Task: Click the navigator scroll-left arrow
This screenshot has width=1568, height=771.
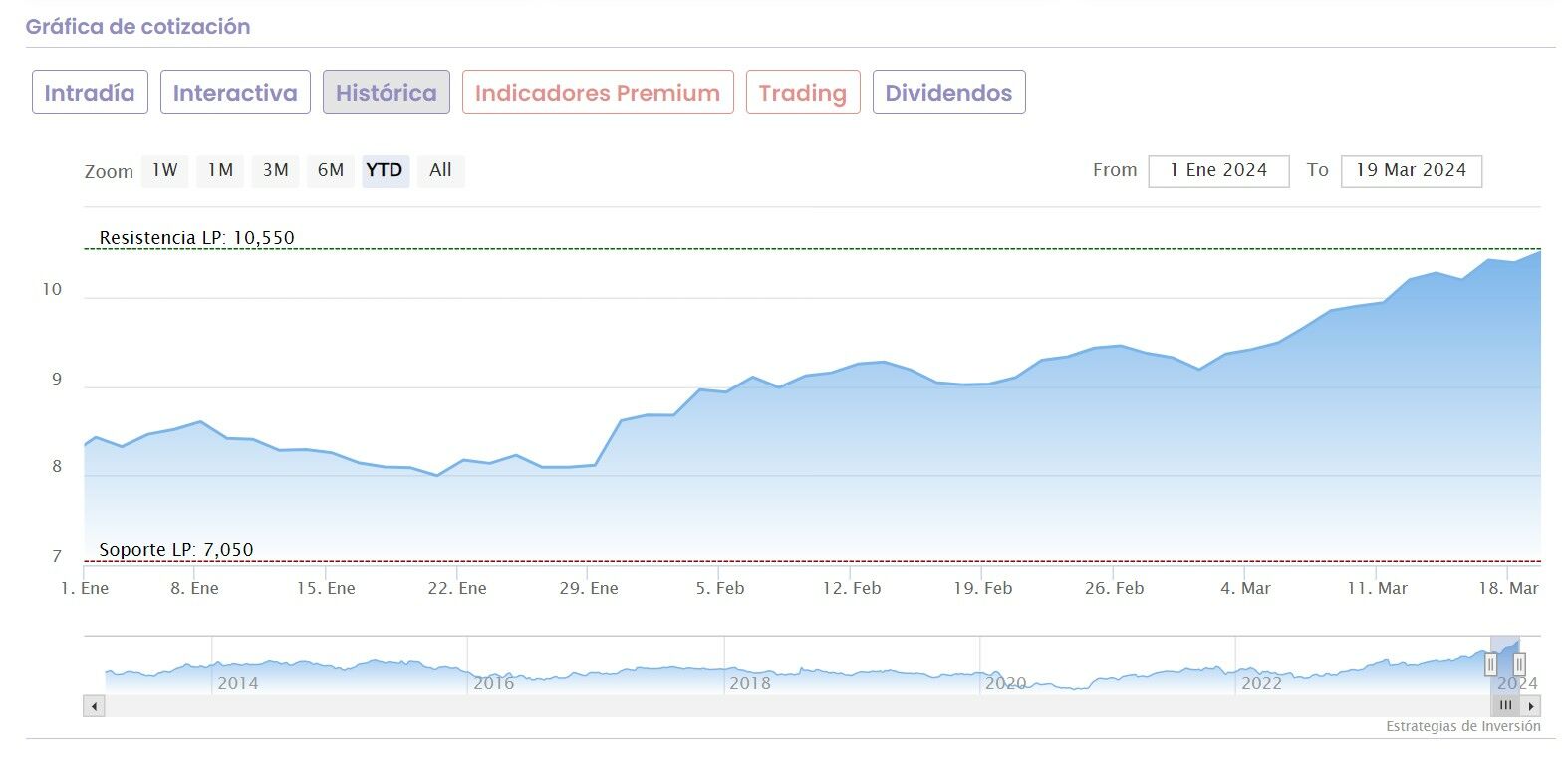Action: pos(94,706)
